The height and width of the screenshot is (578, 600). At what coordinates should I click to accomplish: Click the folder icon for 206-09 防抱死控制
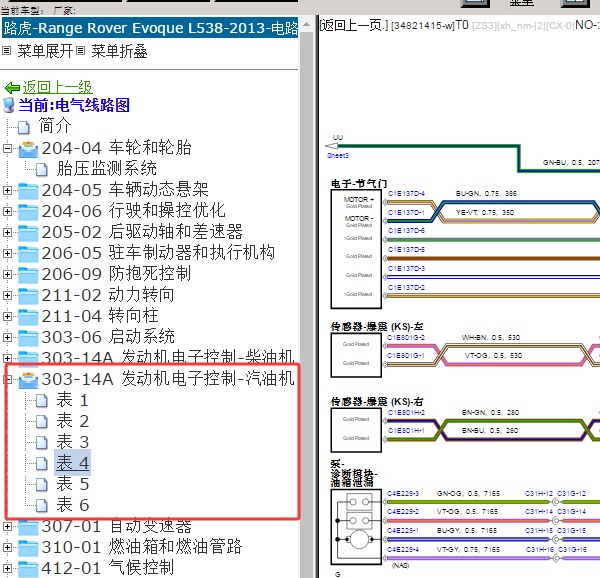click(28, 275)
